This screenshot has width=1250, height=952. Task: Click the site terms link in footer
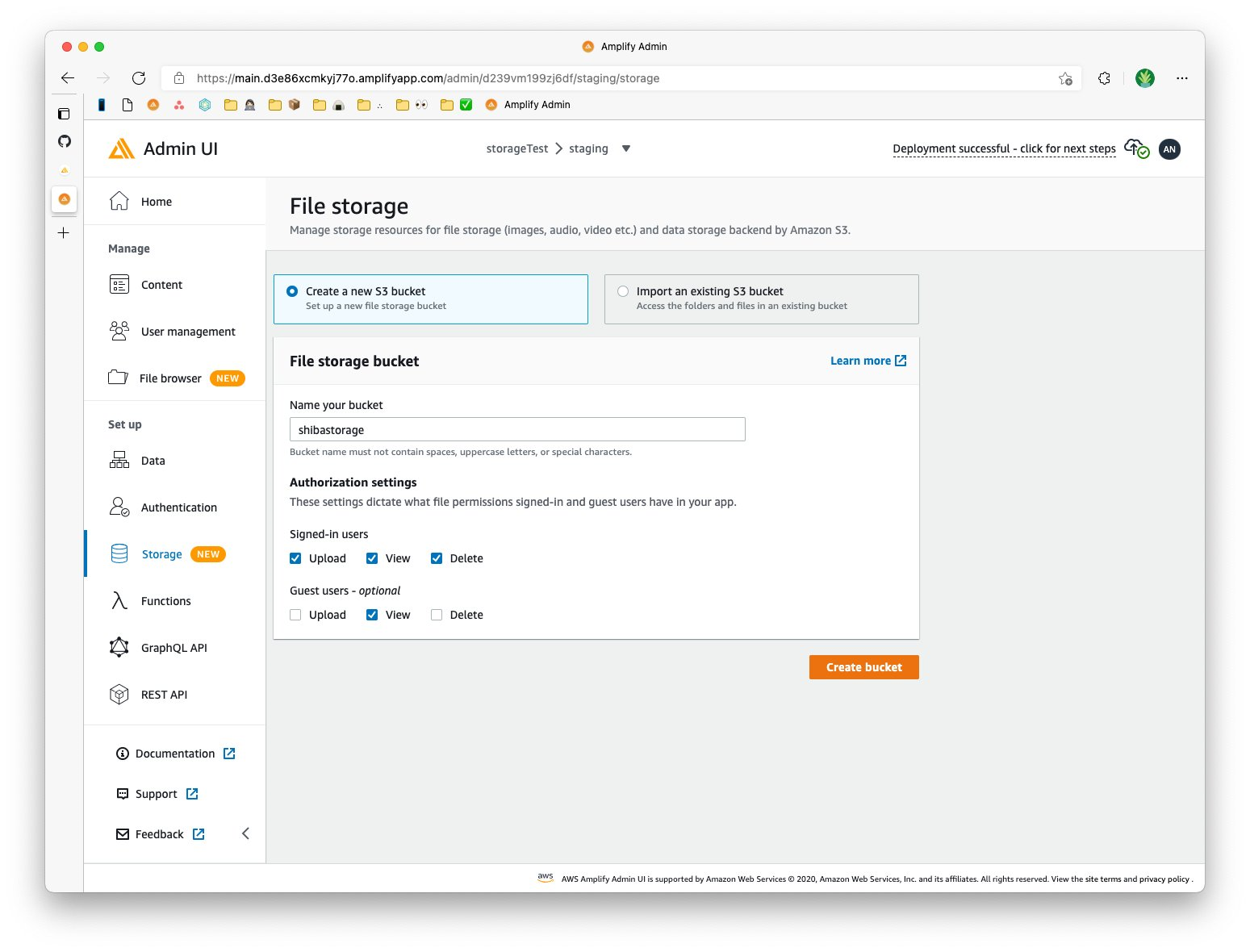tap(1103, 879)
